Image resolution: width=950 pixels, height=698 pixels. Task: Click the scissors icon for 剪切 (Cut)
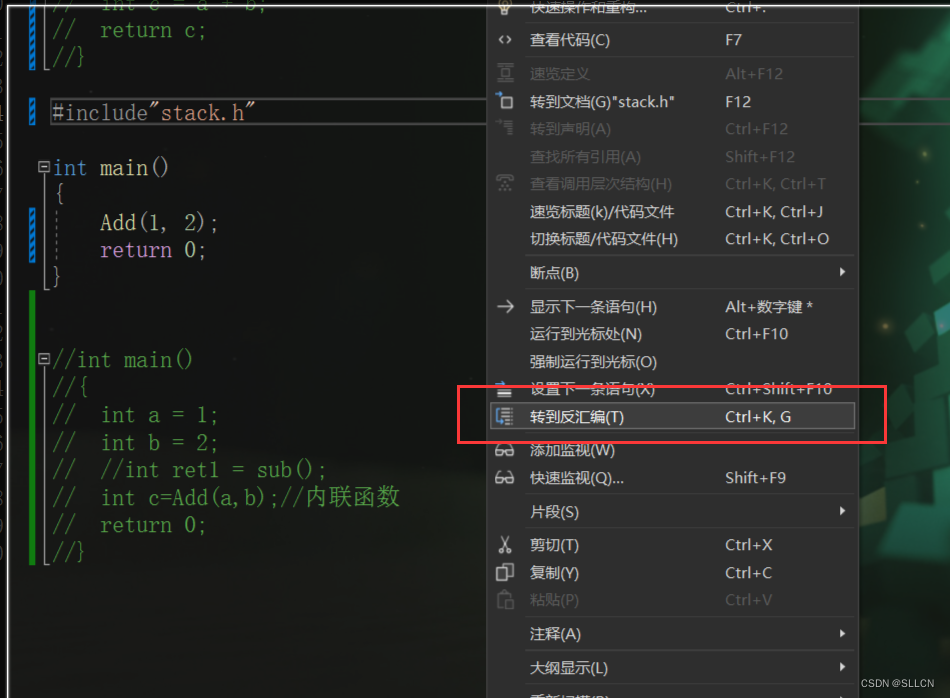click(505, 544)
